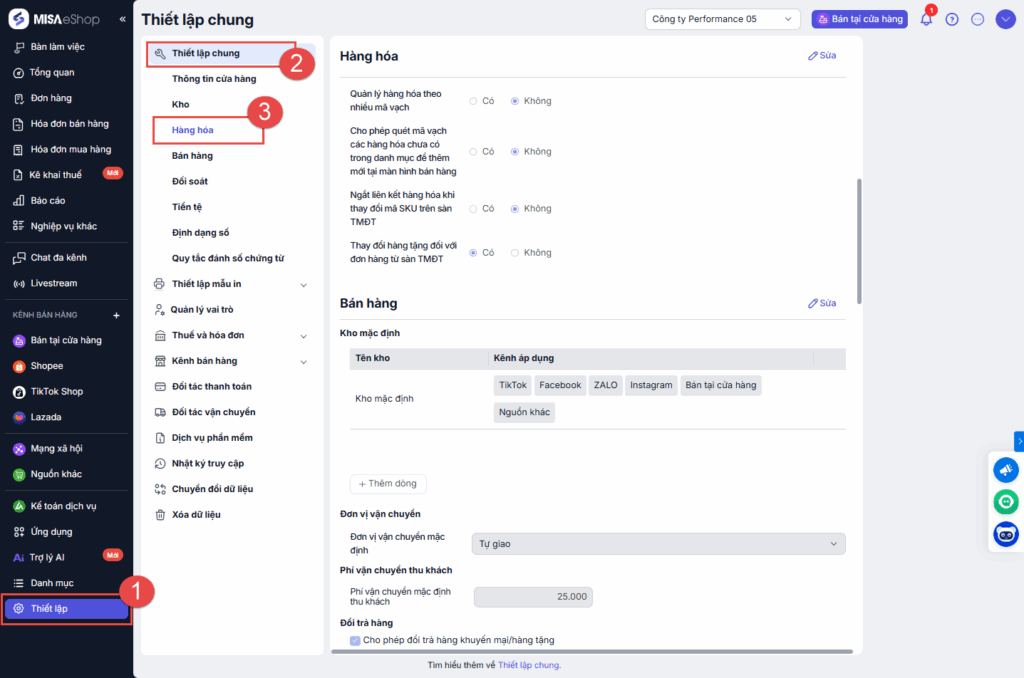Viewport: 1024px width, 678px height.
Task: Select Có for Quản lý hàng hóa theo nhiều mã vạch
Action: (x=473, y=101)
